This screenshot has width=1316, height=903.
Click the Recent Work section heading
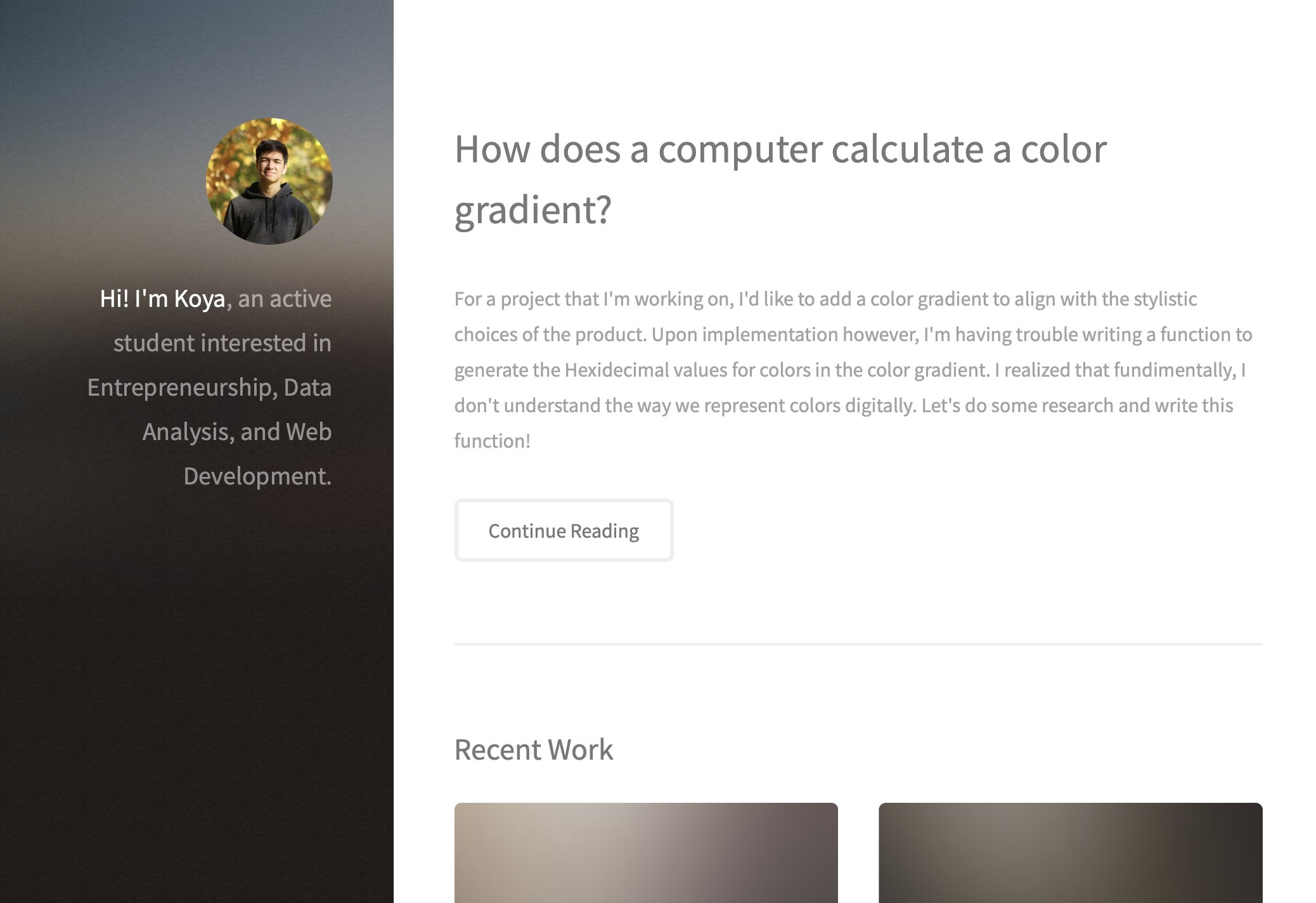tap(533, 749)
